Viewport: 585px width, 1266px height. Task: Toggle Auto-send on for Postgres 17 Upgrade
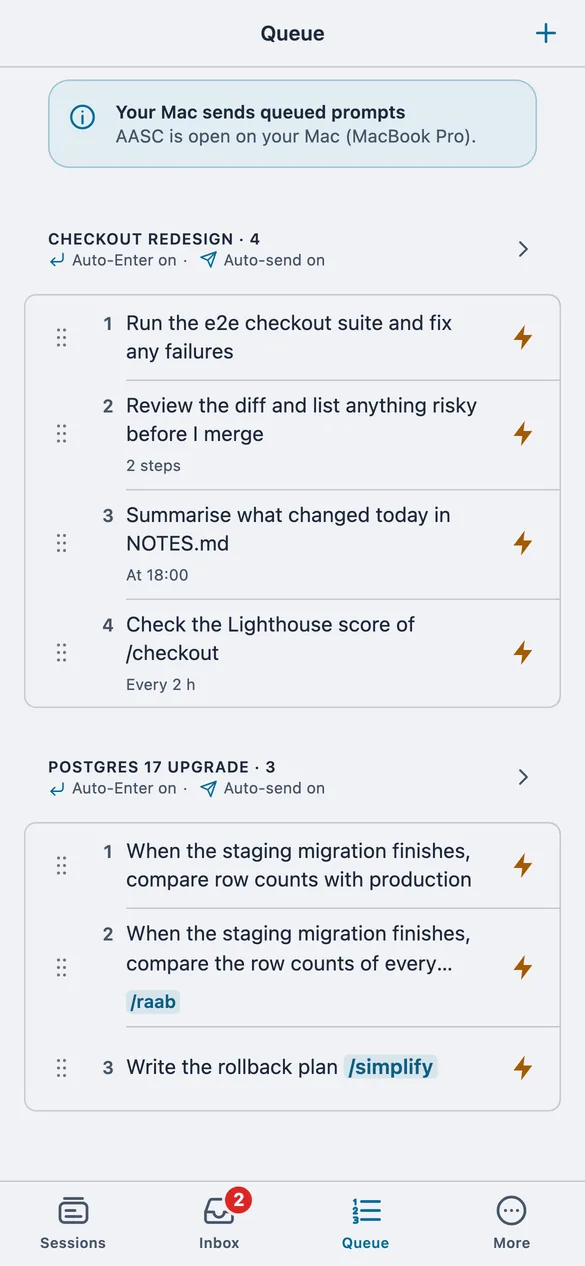point(262,788)
